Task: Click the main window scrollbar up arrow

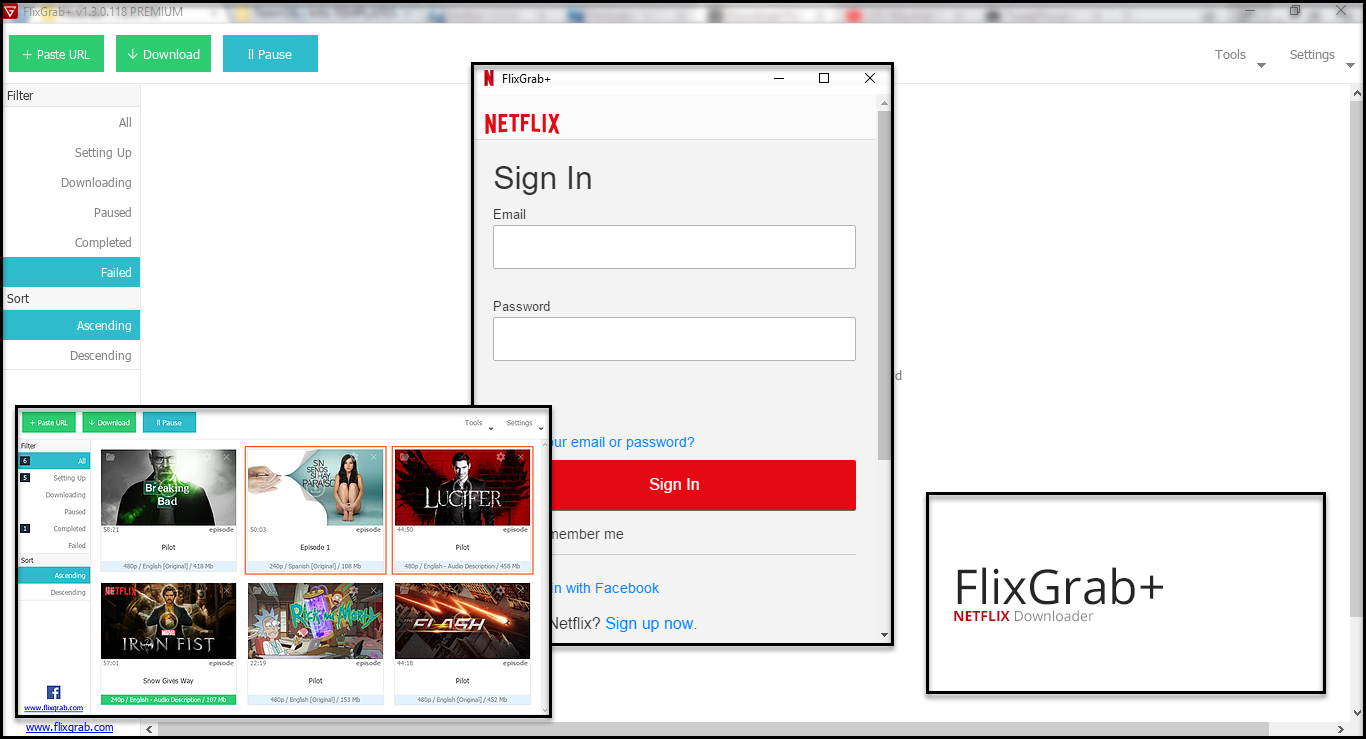Action: tap(1358, 93)
